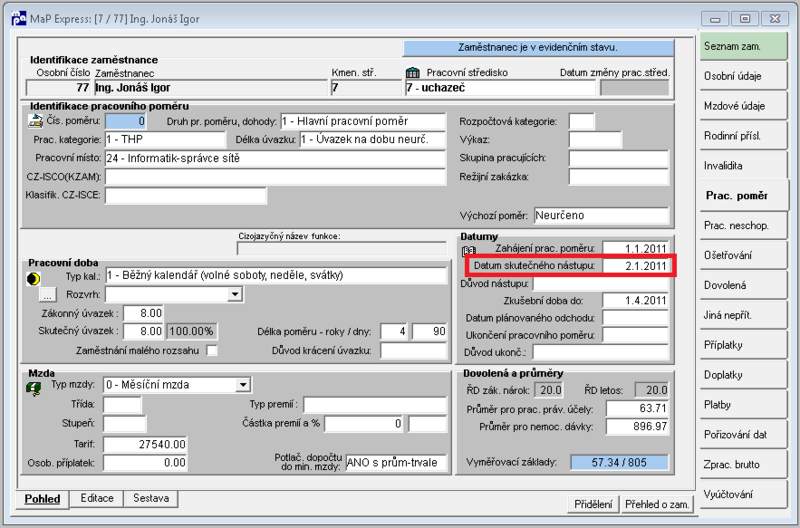
Task: Show the Příplatky section
Action: 743,345
